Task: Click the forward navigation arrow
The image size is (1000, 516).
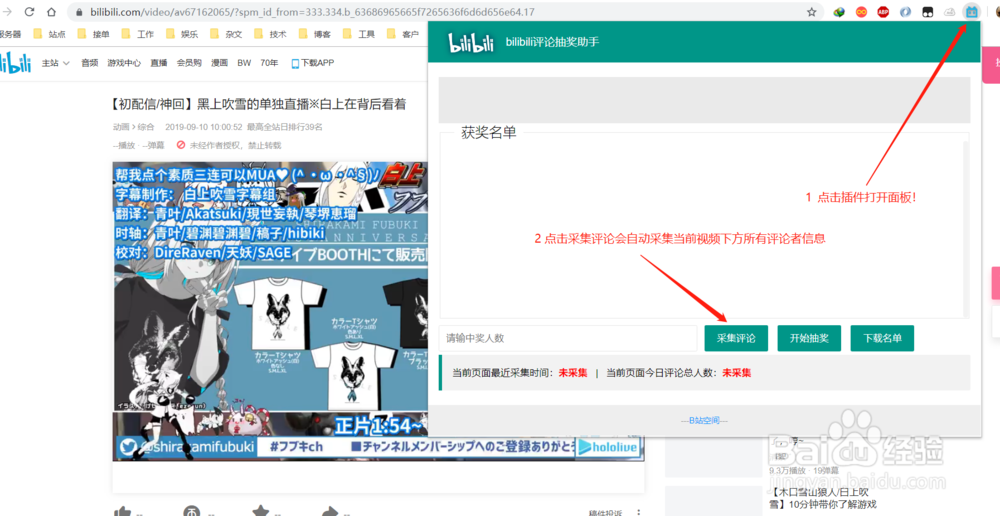Action: click(8, 11)
